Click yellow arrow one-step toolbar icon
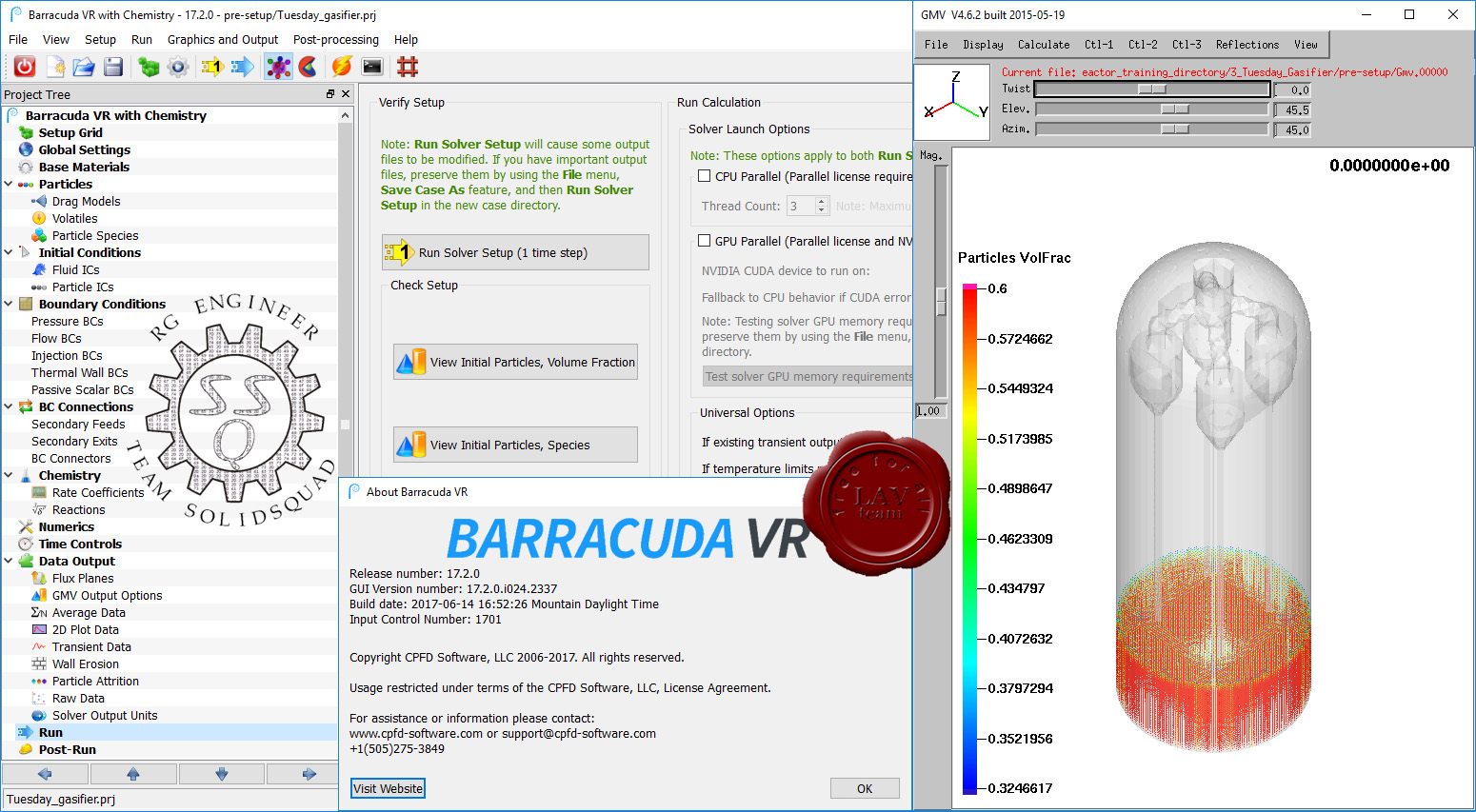 [x=211, y=67]
